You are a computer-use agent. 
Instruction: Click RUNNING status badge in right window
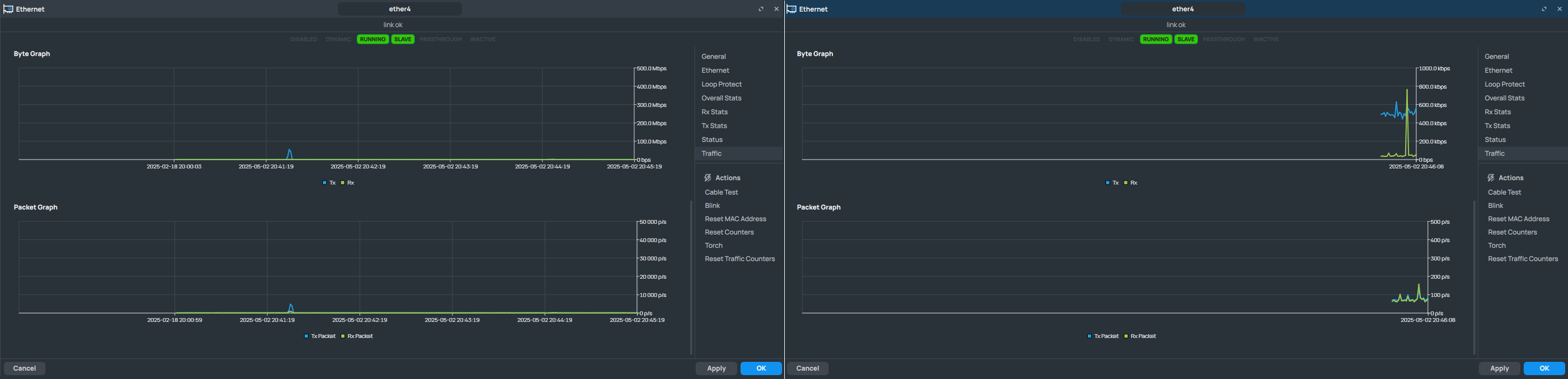(x=1156, y=39)
